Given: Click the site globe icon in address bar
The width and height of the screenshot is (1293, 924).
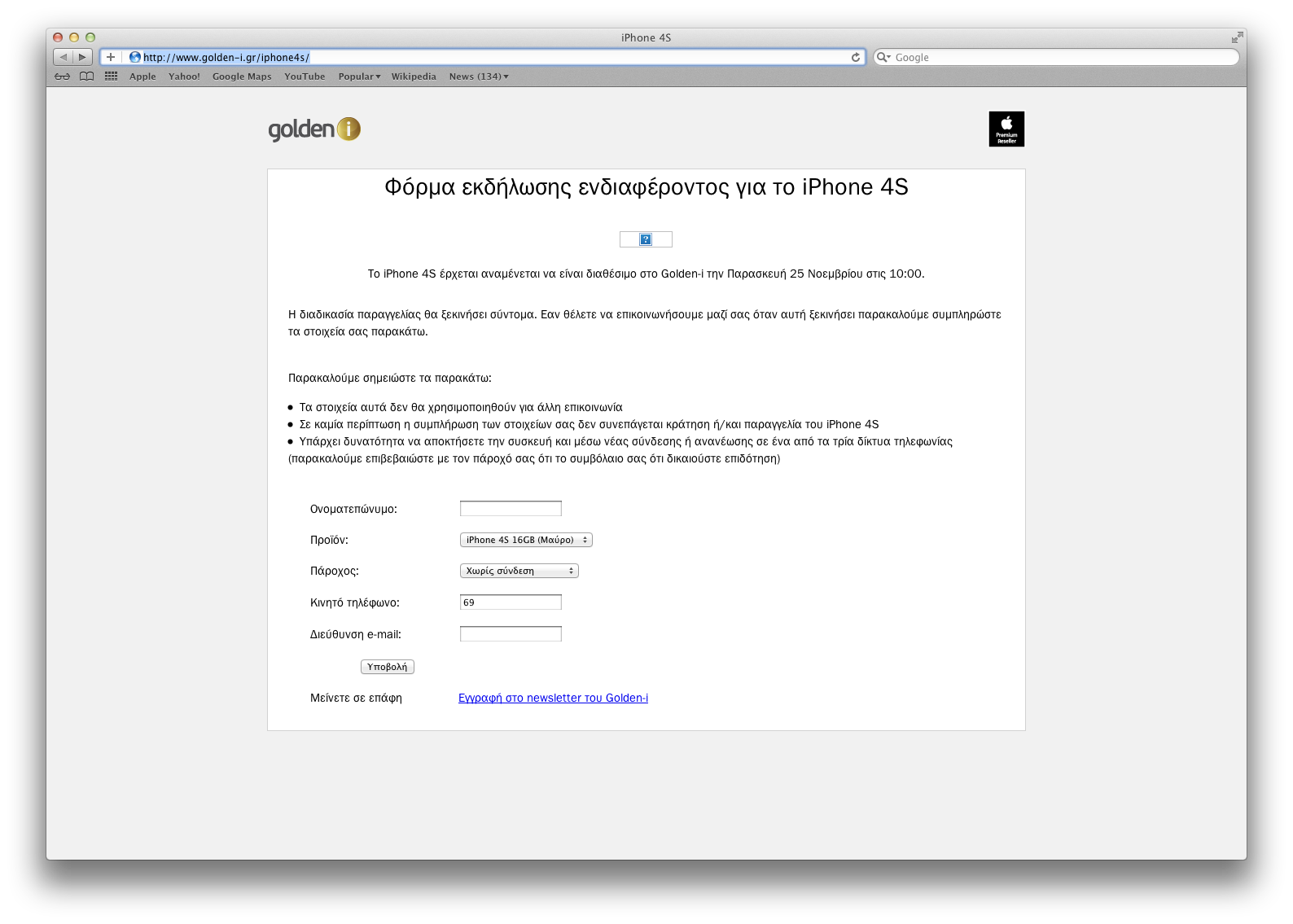Looking at the screenshot, I should [135, 57].
